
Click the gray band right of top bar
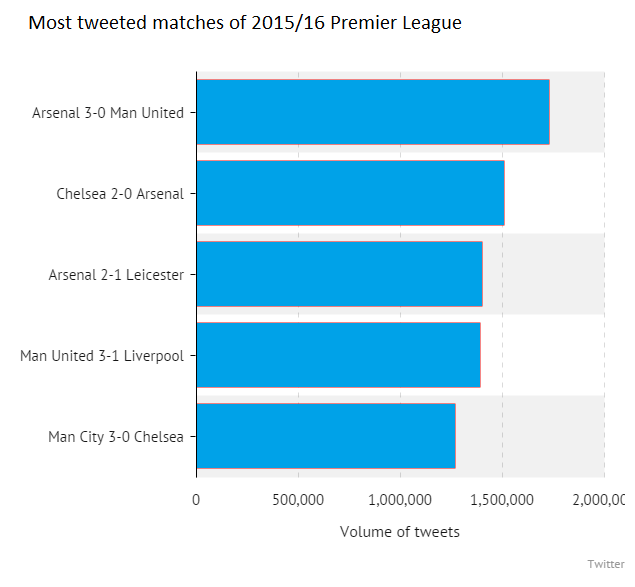576,112
